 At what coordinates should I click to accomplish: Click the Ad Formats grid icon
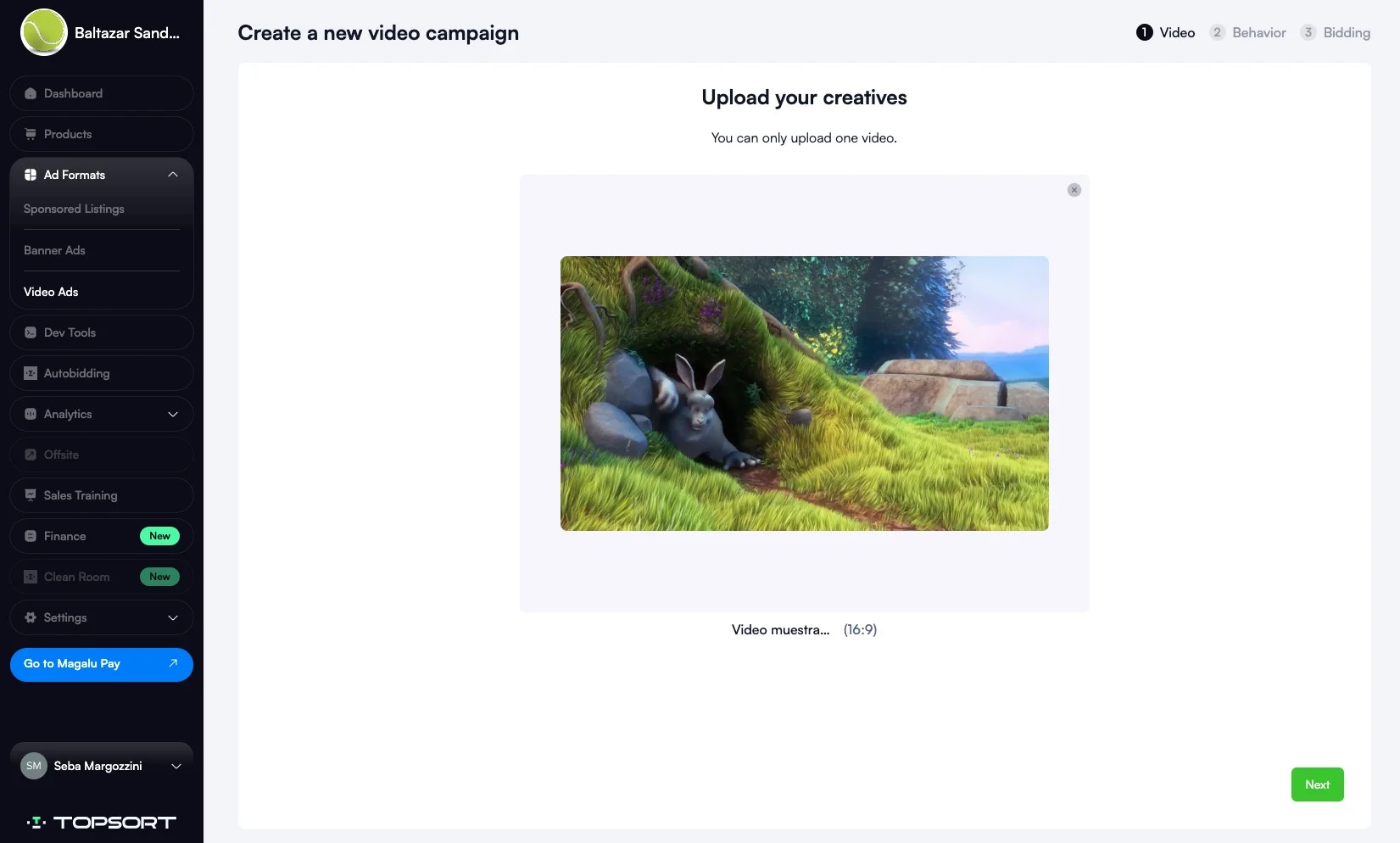pyautogui.click(x=31, y=175)
